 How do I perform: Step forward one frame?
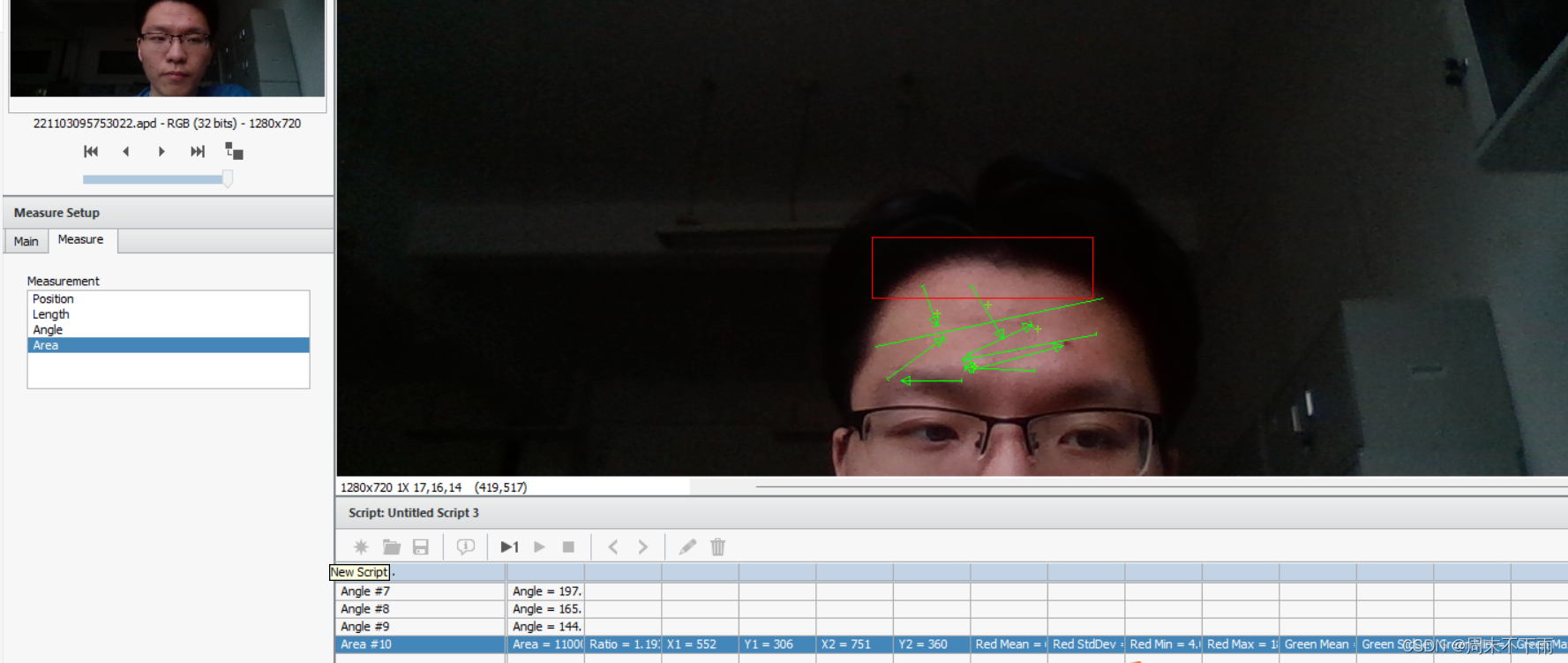point(161,152)
